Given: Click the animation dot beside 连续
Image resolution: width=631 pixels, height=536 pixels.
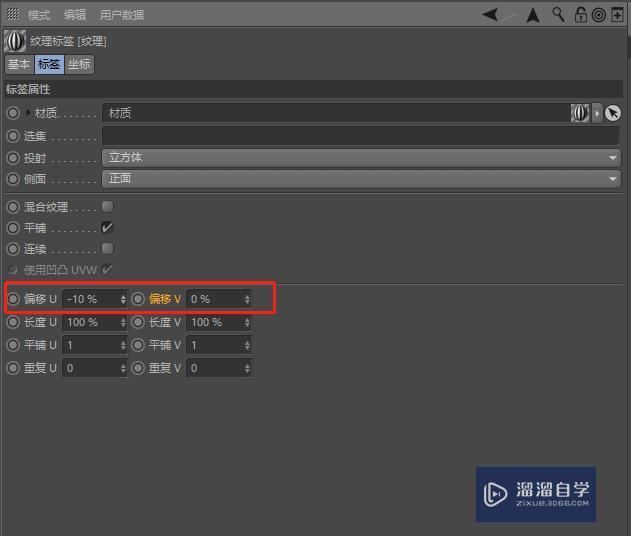Looking at the screenshot, I should tap(13, 249).
